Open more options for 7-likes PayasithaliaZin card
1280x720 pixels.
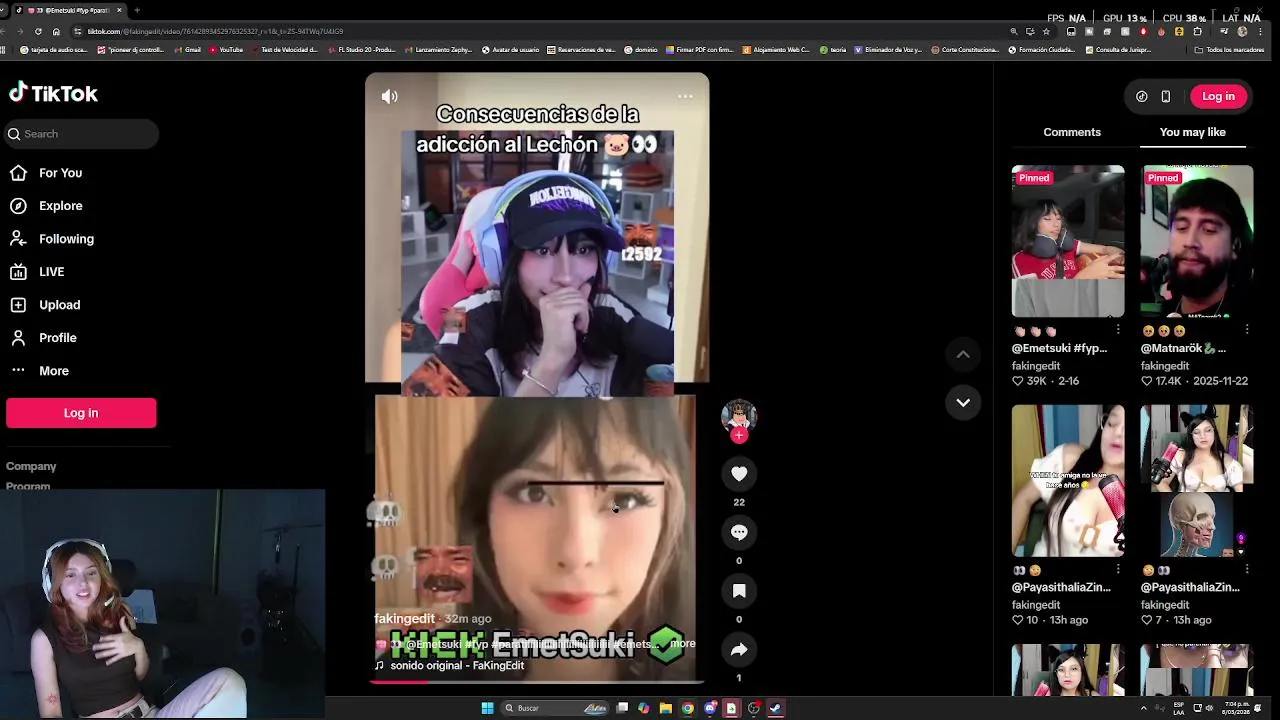1247,570
